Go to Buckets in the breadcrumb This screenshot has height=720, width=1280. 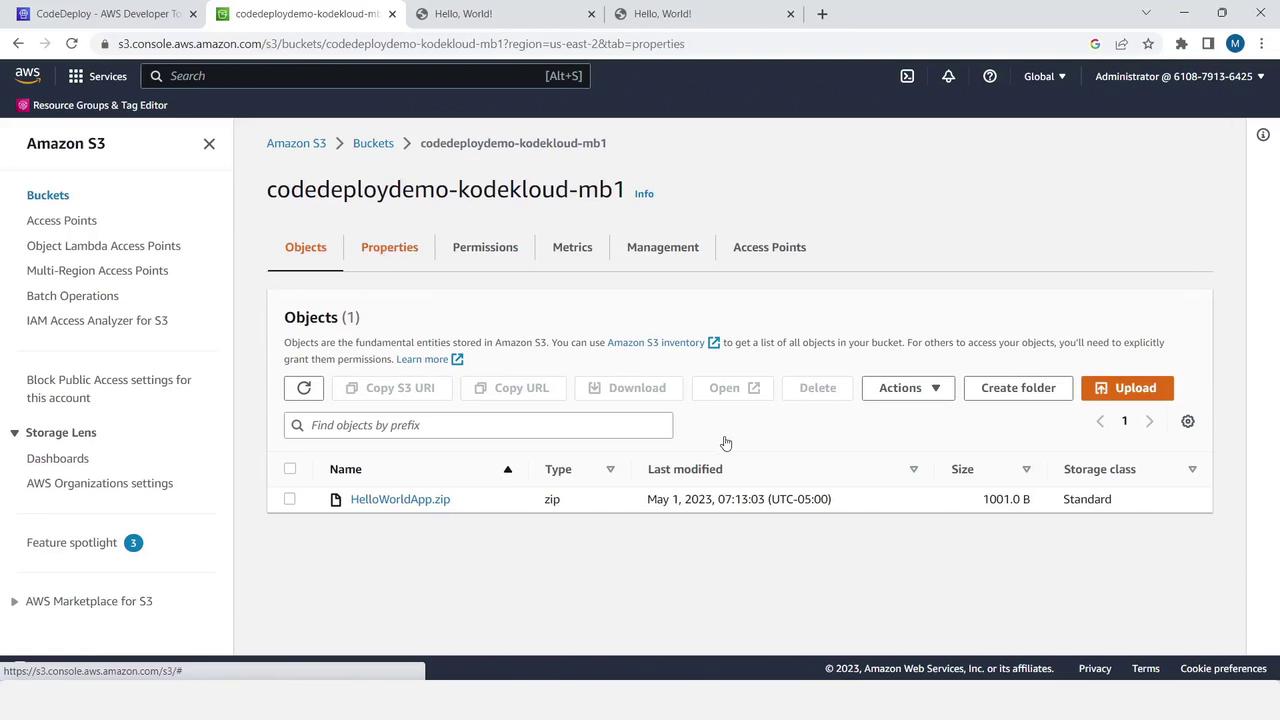(x=373, y=143)
